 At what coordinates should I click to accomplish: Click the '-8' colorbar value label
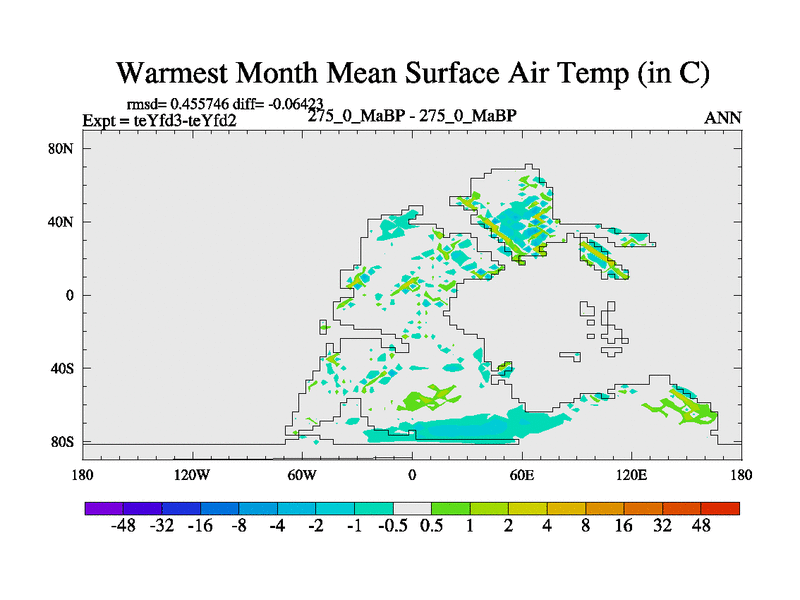[x=238, y=526]
